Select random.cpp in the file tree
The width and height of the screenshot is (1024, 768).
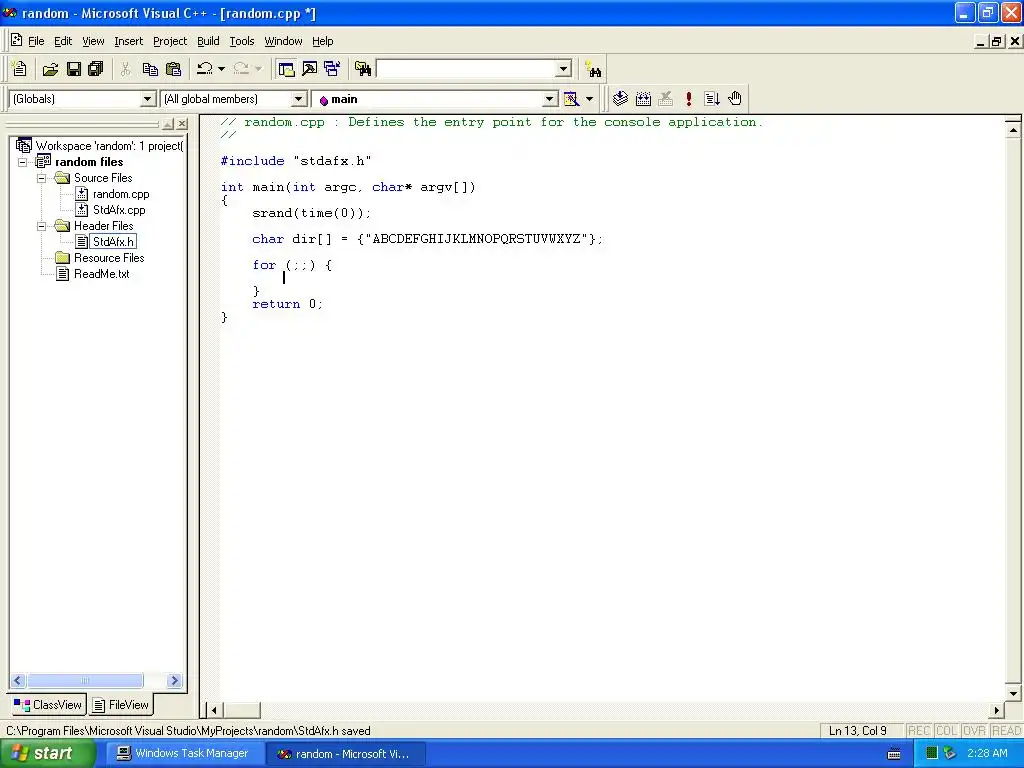121,194
